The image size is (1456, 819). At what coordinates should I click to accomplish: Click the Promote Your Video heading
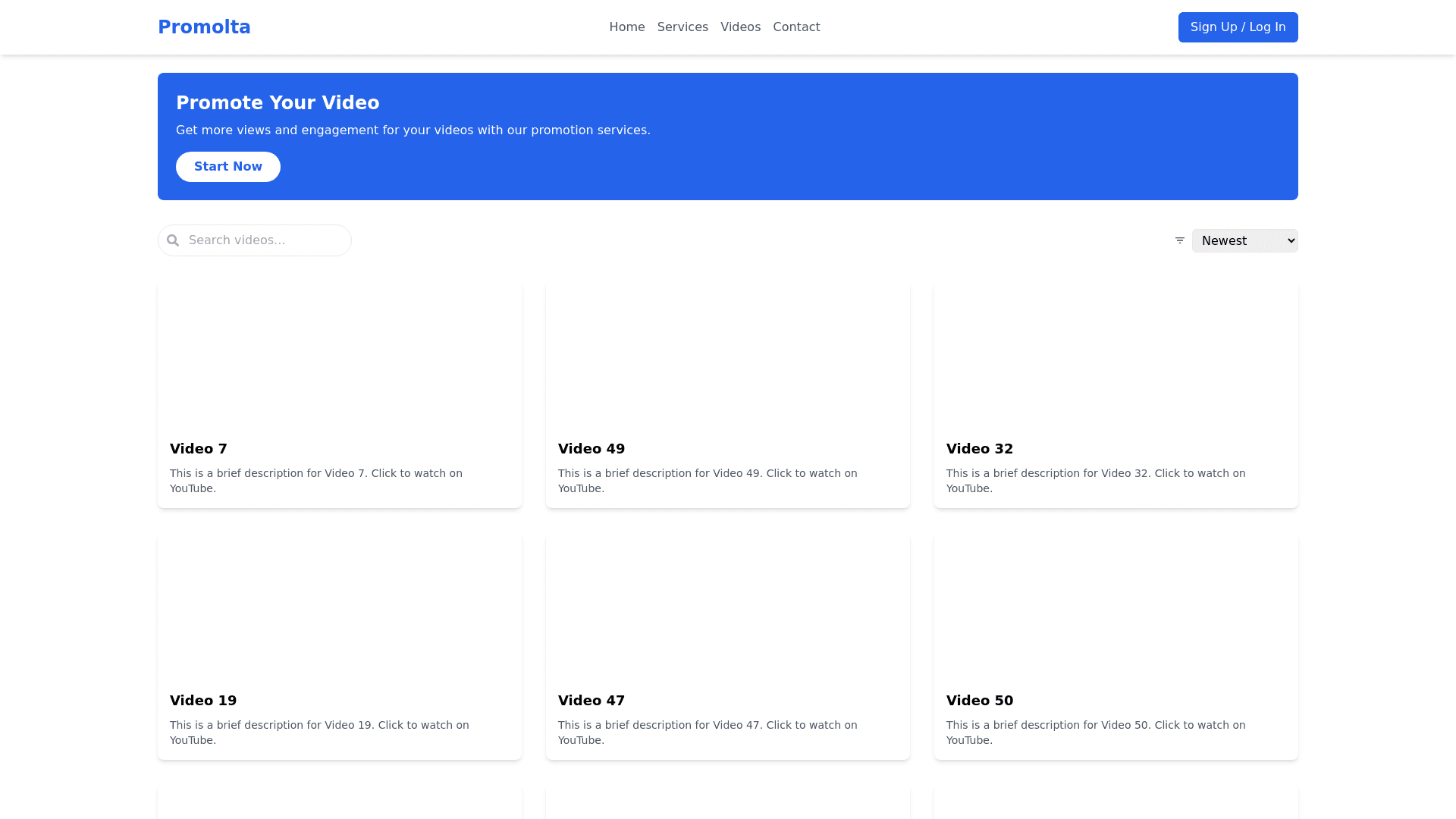coord(278,103)
